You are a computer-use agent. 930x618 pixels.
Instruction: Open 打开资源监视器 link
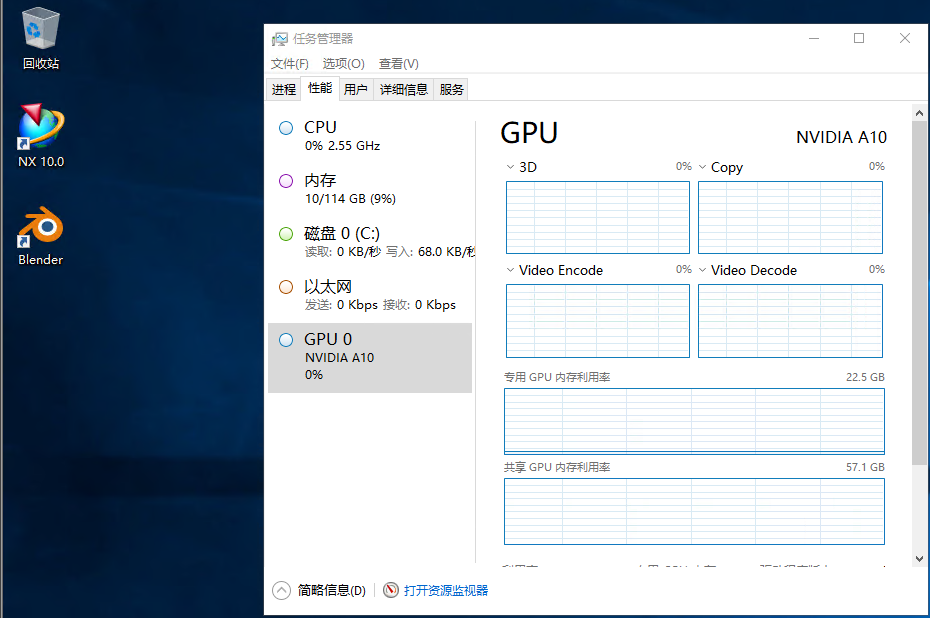coord(445,590)
